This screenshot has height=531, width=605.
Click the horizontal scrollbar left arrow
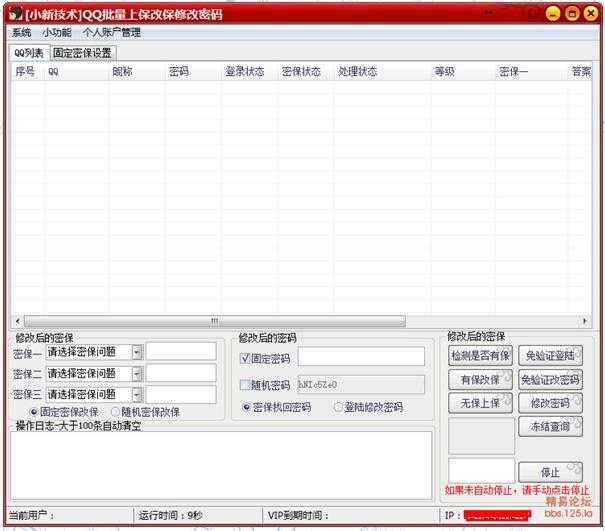pos(17,321)
